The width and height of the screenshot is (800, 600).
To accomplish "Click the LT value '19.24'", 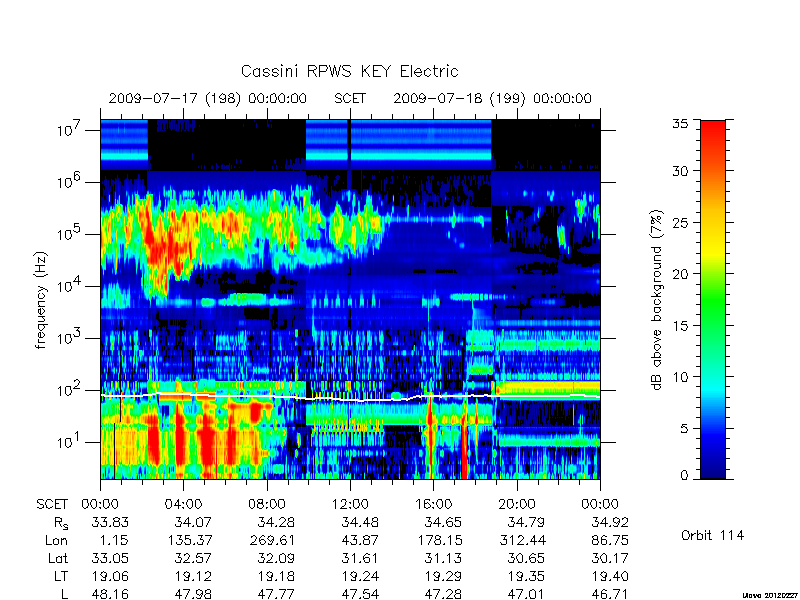I will [x=360, y=576].
